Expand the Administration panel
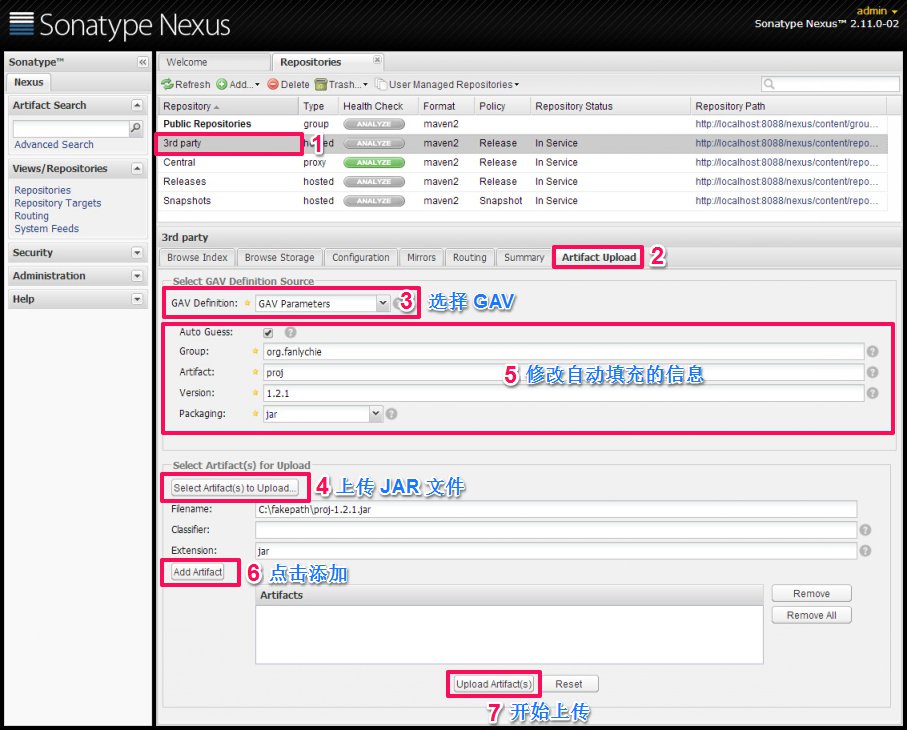The width and height of the screenshot is (907, 730). [137, 276]
